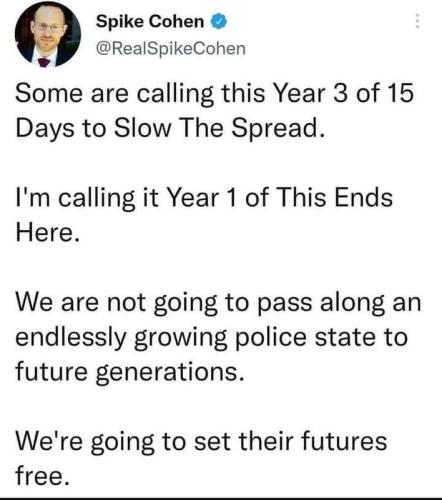Viewport: 442px width, 500px height.
Task: Click the blue verified checkmark badge
Action: coord(219,22)
